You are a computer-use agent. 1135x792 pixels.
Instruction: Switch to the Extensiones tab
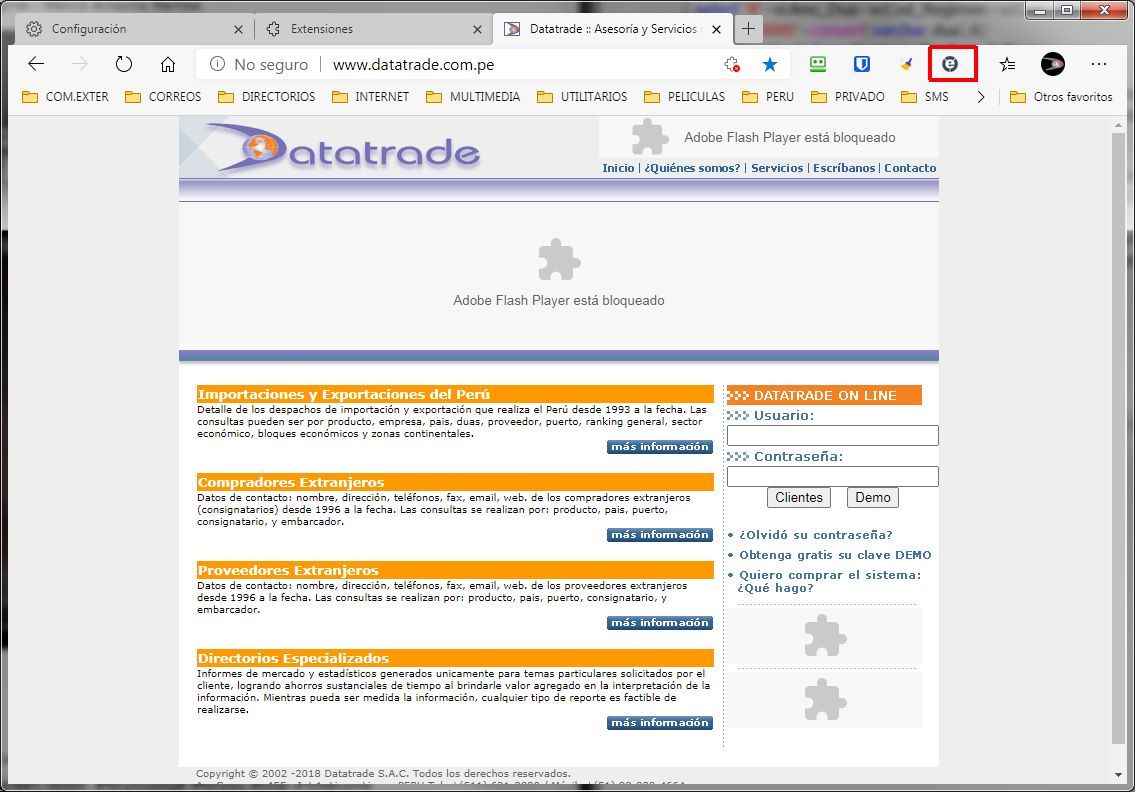tap(373, 29)
